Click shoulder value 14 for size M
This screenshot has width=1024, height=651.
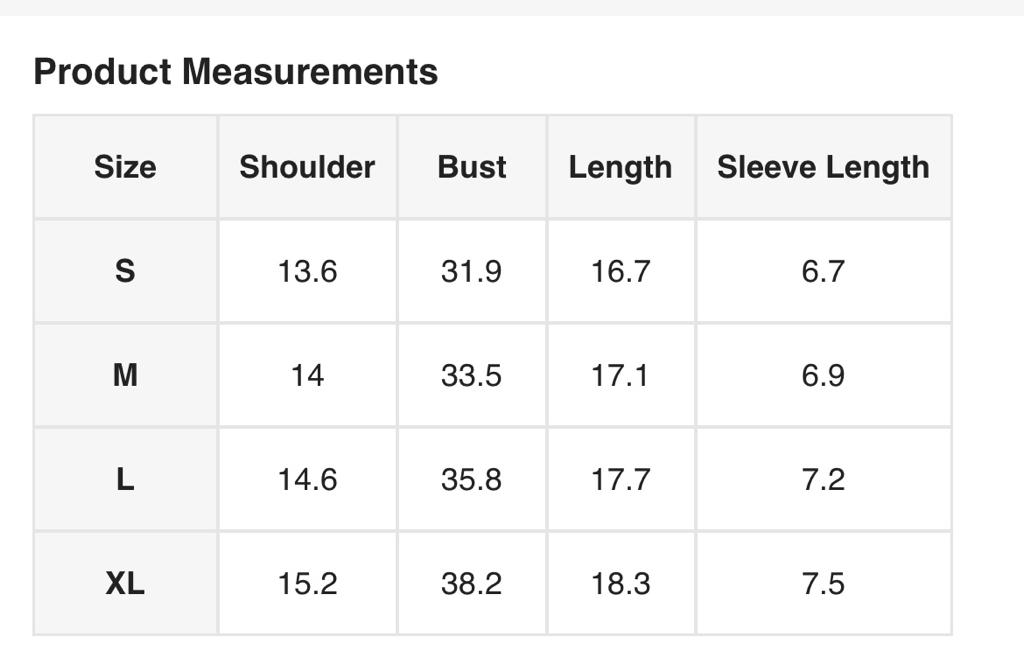coord(307,375)
